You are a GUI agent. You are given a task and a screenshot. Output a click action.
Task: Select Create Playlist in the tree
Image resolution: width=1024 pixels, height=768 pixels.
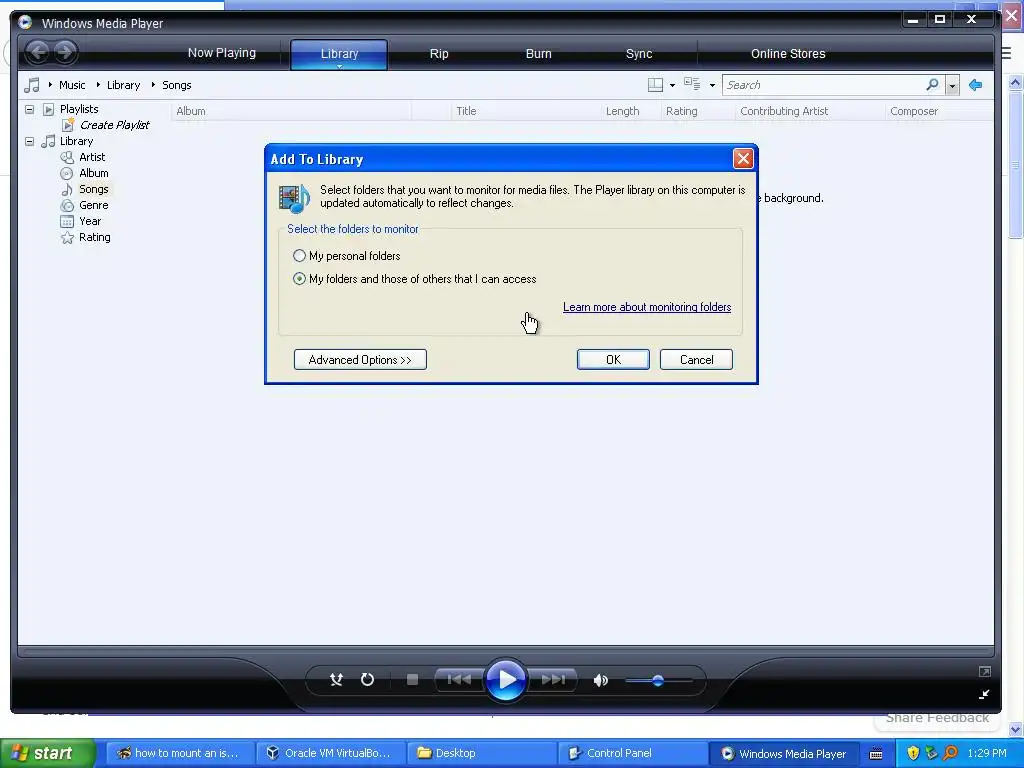coord(114,125)
